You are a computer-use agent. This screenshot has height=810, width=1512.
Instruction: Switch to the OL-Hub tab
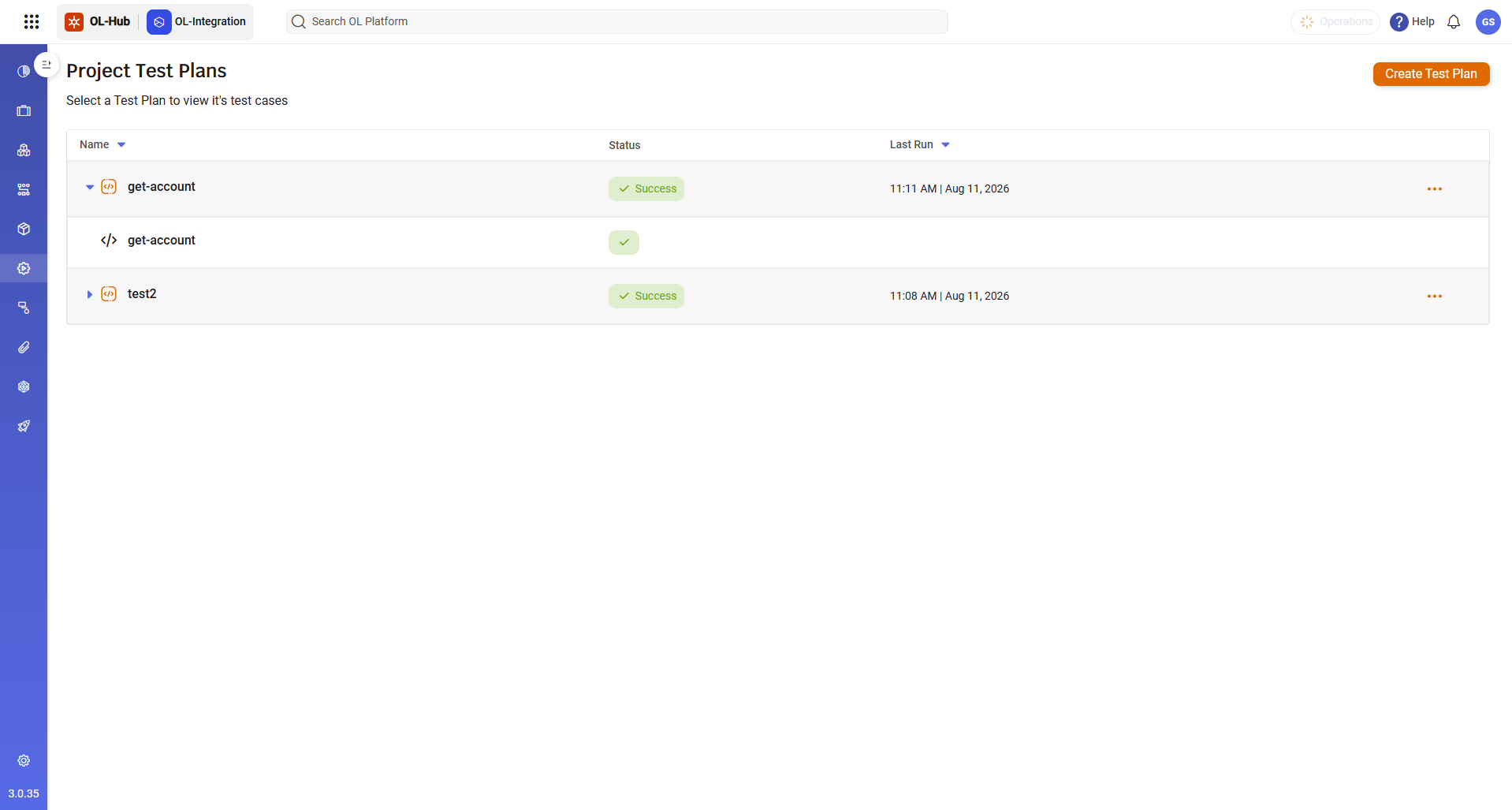(x=98, y=21)
